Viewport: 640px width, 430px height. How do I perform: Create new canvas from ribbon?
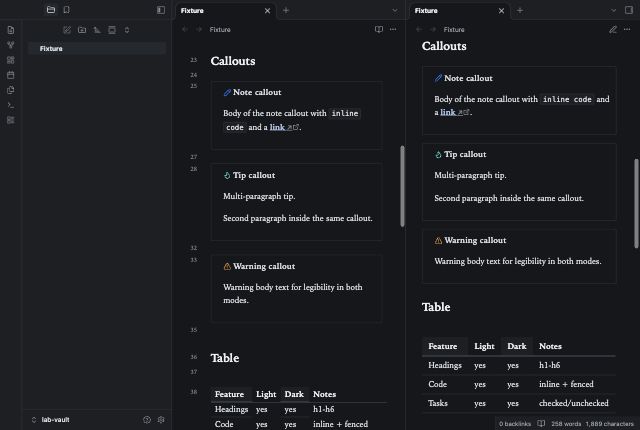click(x=11, y=60)
